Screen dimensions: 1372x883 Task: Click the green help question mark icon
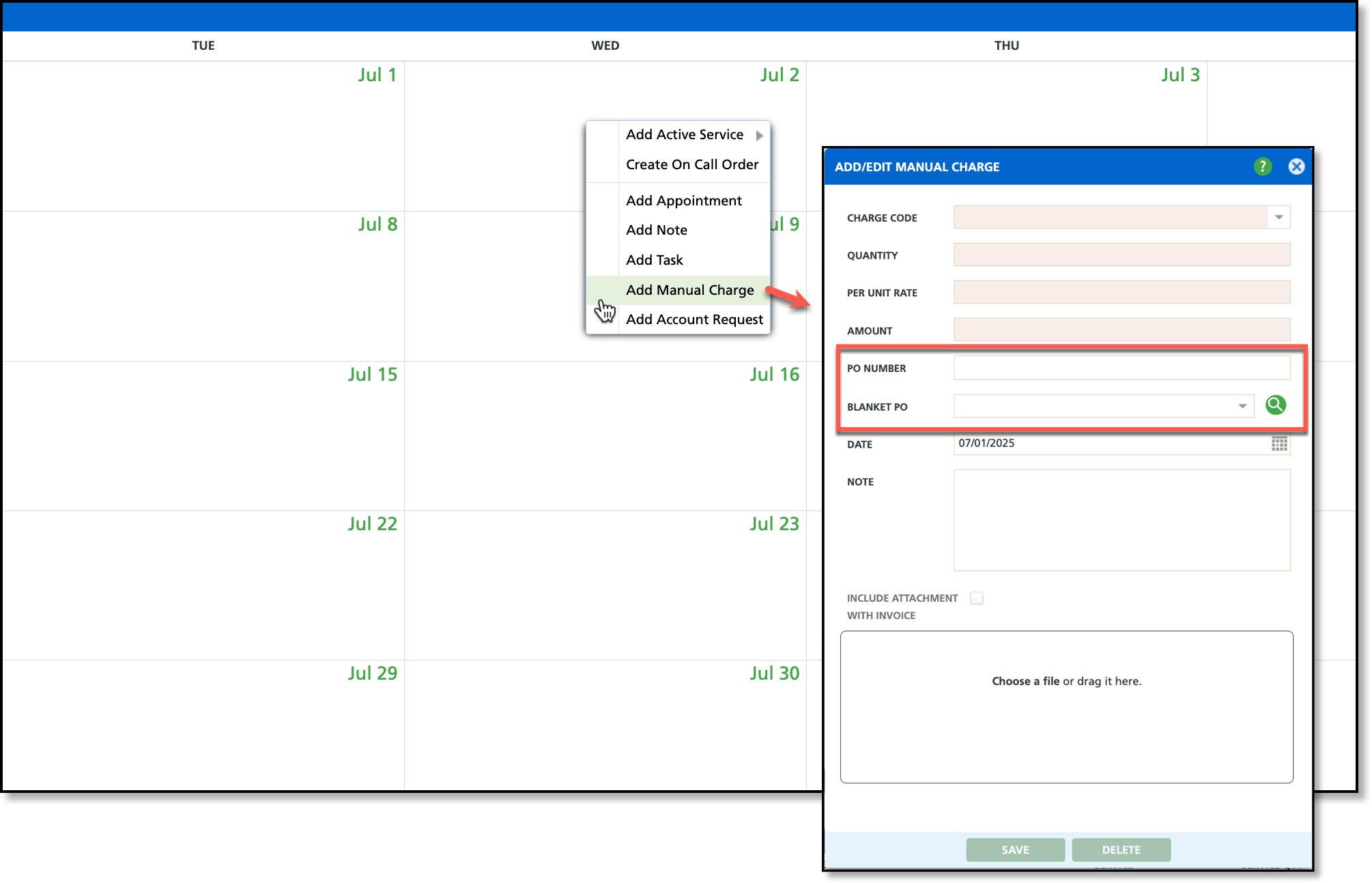pos(1262,167)
